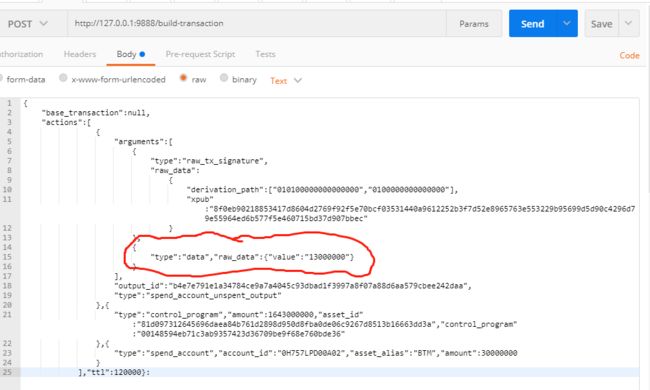Click line number 1 in the gutter
Image resolution: width=650 pixels, height=390 pixels.
point(10,103)
